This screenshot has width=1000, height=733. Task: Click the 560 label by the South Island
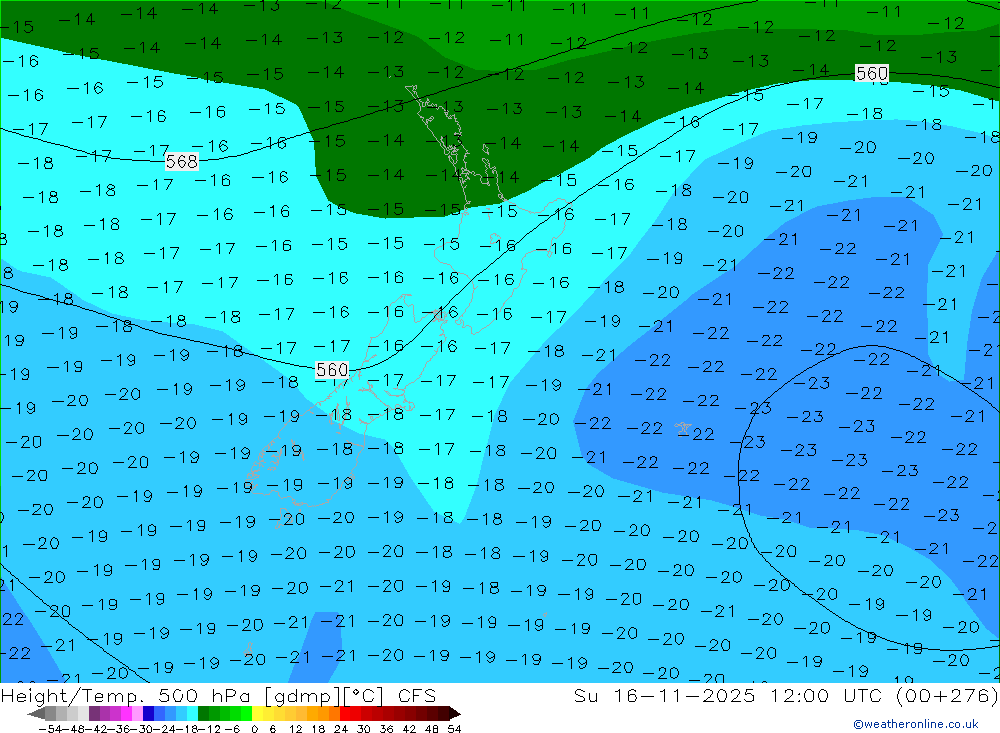(332, 370)
